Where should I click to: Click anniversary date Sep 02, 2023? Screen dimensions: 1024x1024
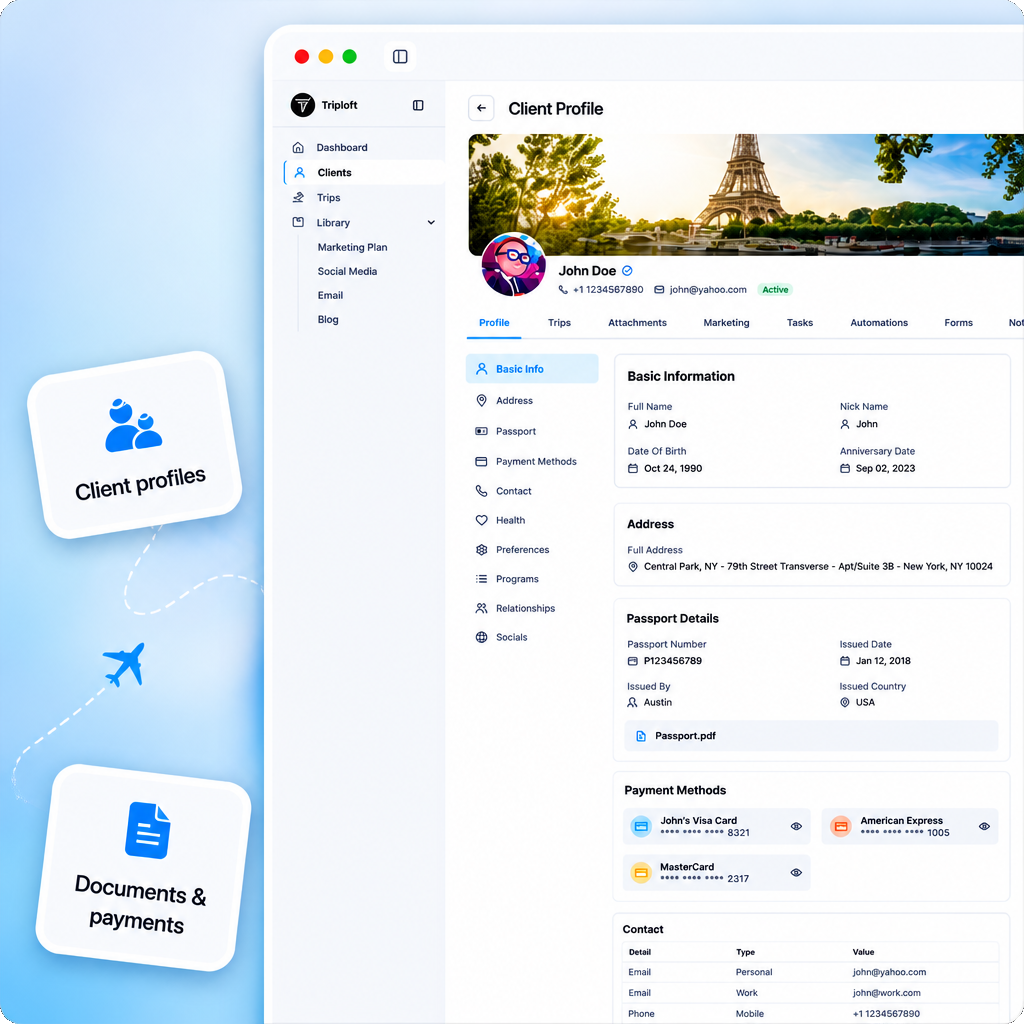[x=885, y=469]
